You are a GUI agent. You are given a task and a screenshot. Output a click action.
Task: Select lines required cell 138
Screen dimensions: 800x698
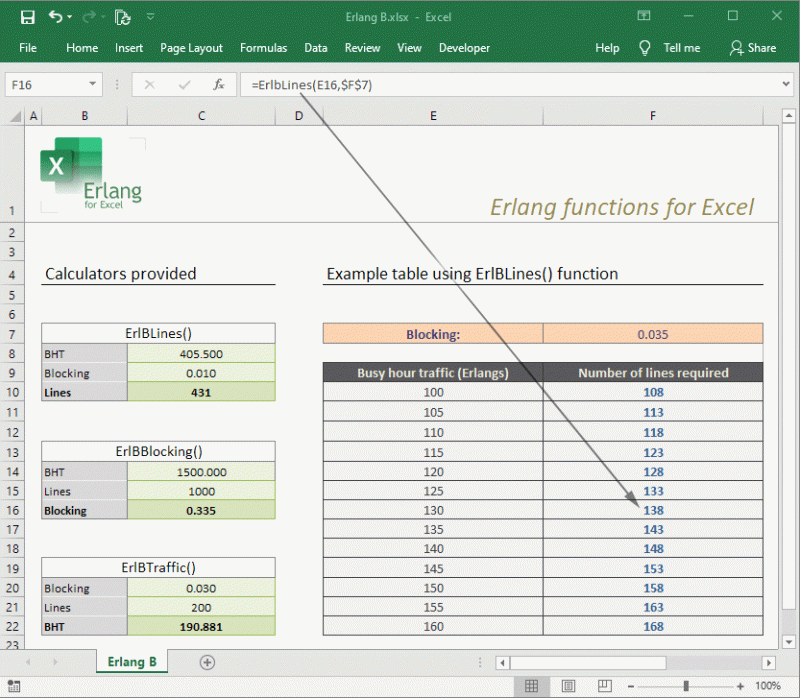(x=653, y=510)
